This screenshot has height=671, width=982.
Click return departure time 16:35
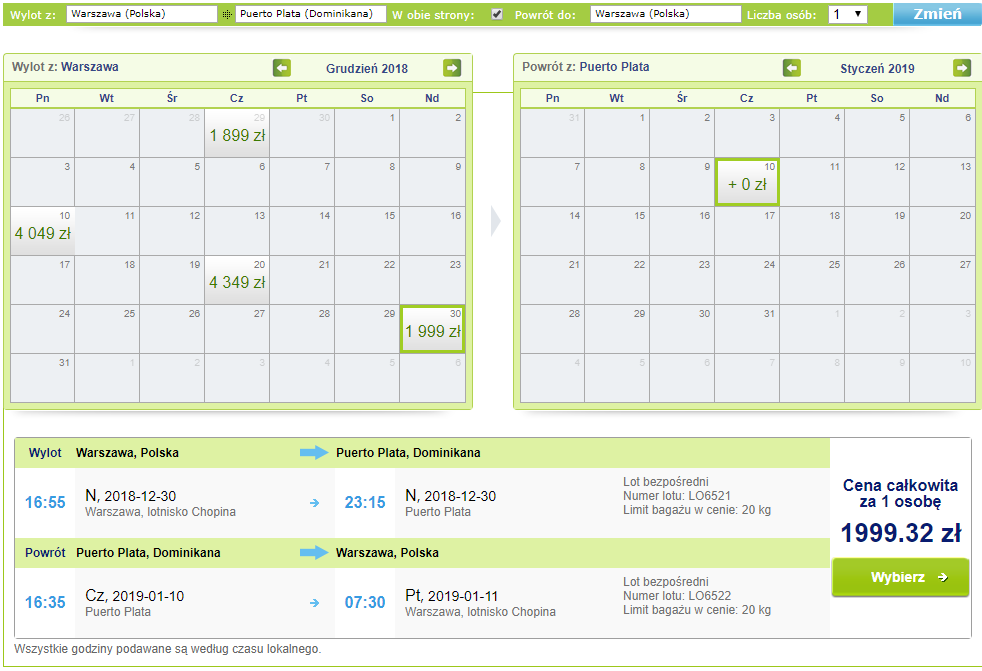coord(45,603)
